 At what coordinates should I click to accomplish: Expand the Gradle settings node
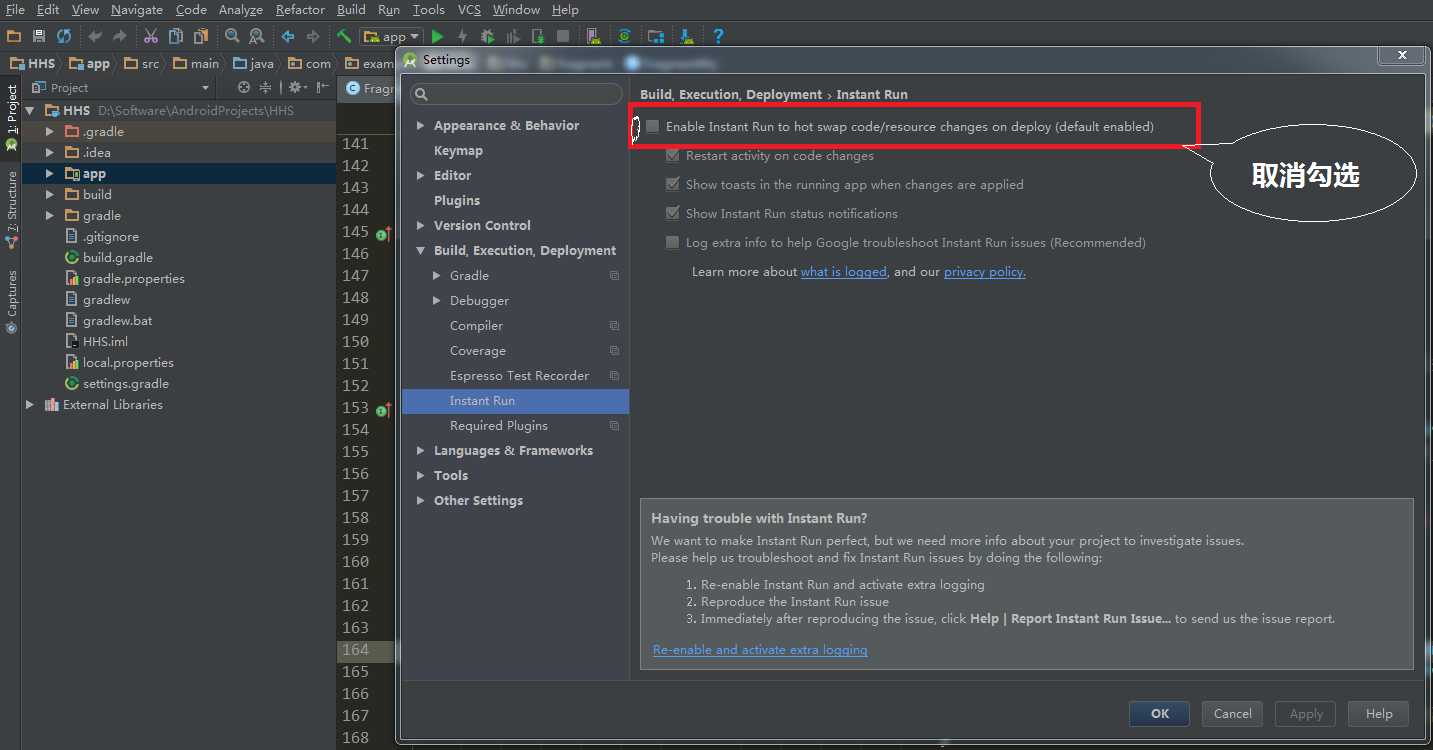(x=437, y=276)
